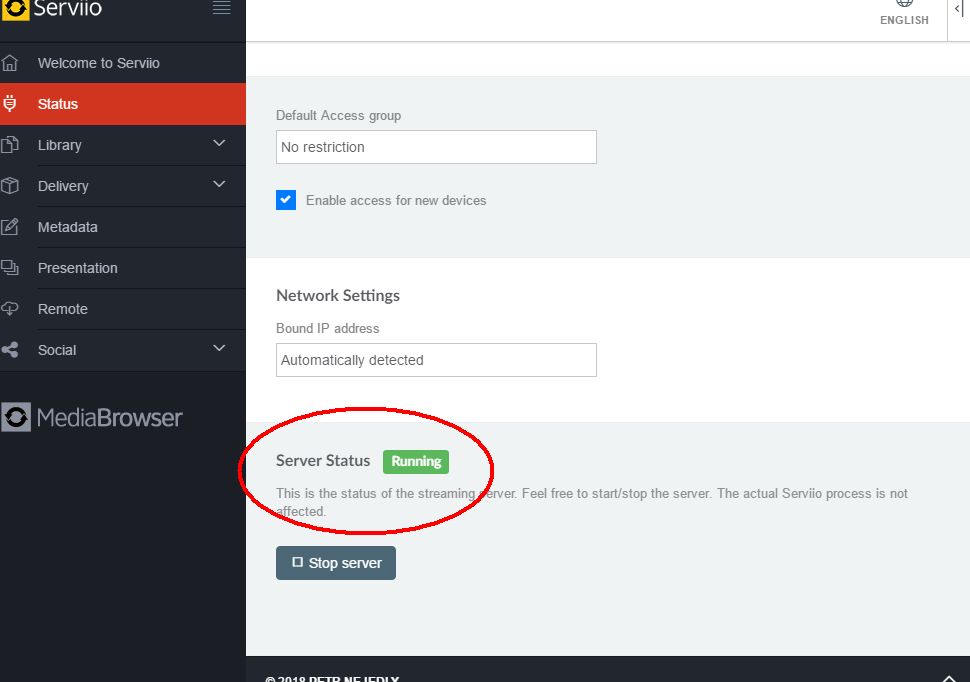Uncheck Enable access for new devices

point(286,200)
